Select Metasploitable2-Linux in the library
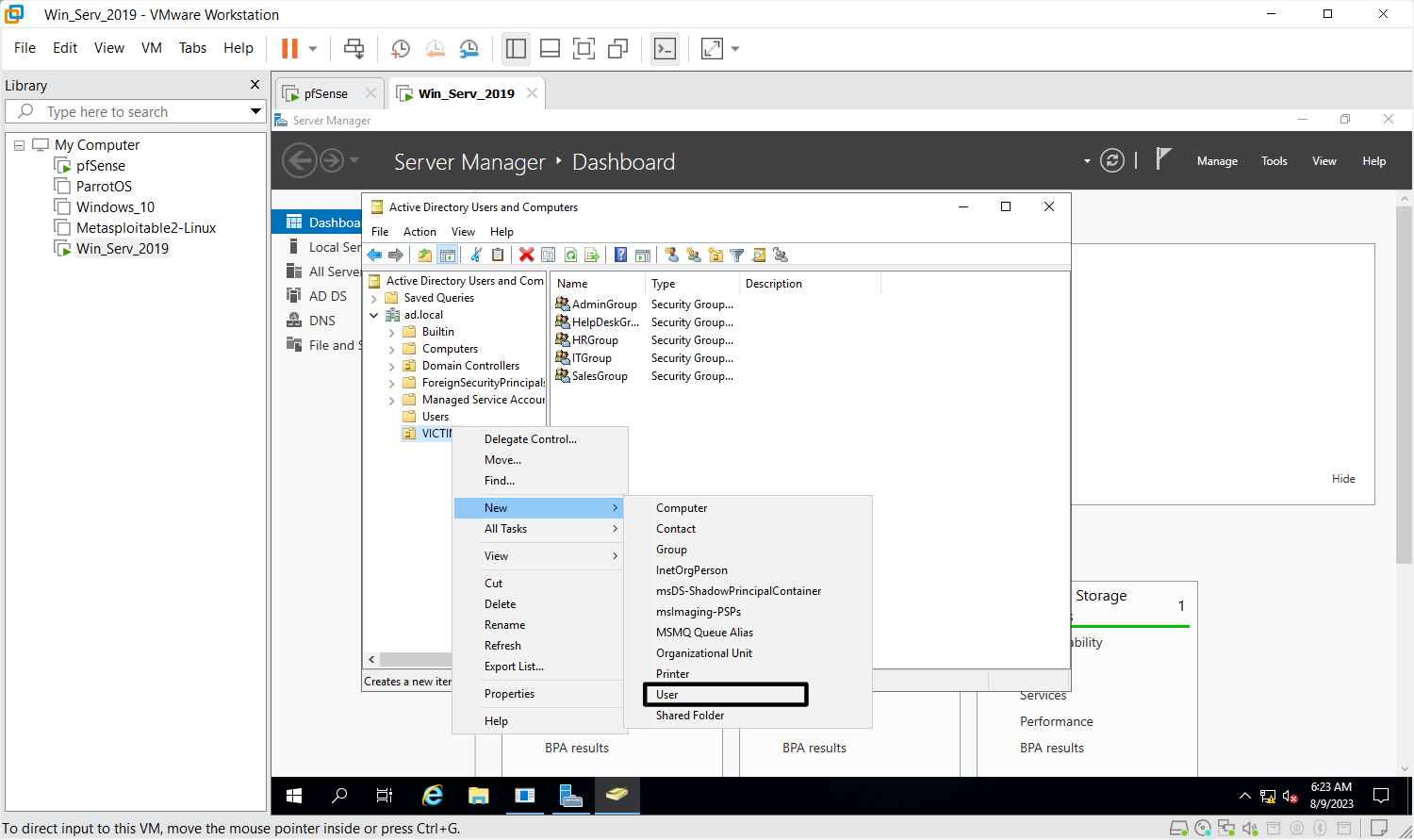Screen dimensions: 1414x840 point(146,228)
